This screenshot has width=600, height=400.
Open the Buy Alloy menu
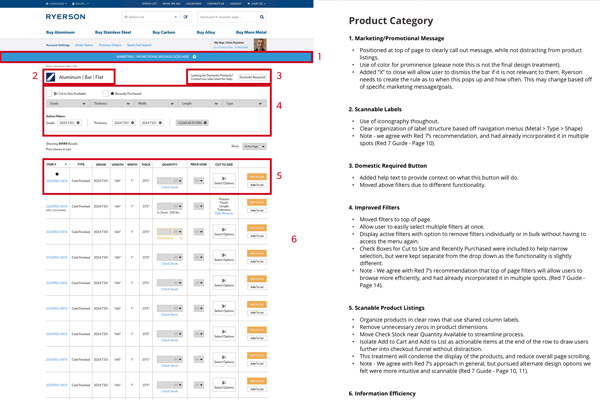pos(206,33)
